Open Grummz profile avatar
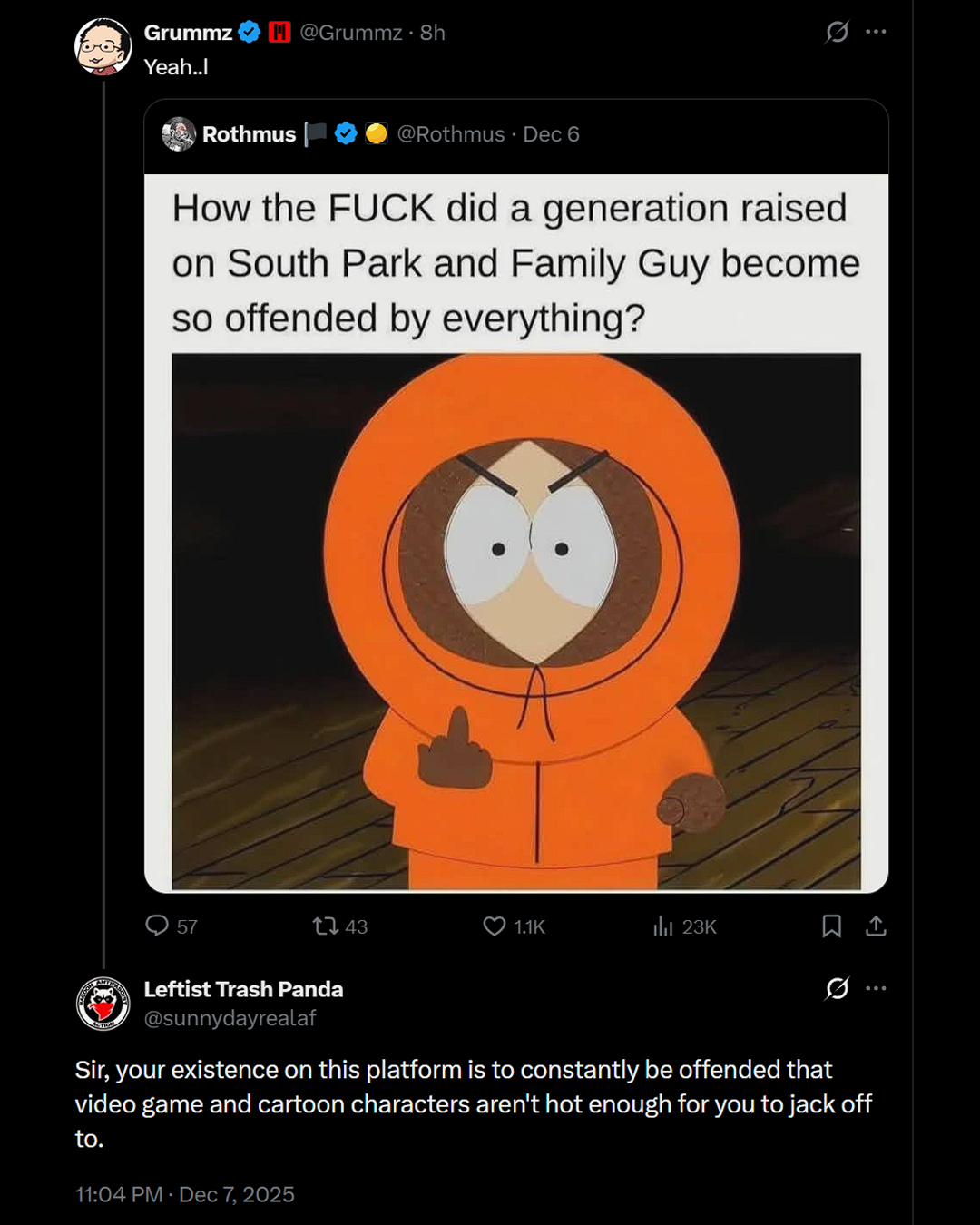 tap(103, 46)
